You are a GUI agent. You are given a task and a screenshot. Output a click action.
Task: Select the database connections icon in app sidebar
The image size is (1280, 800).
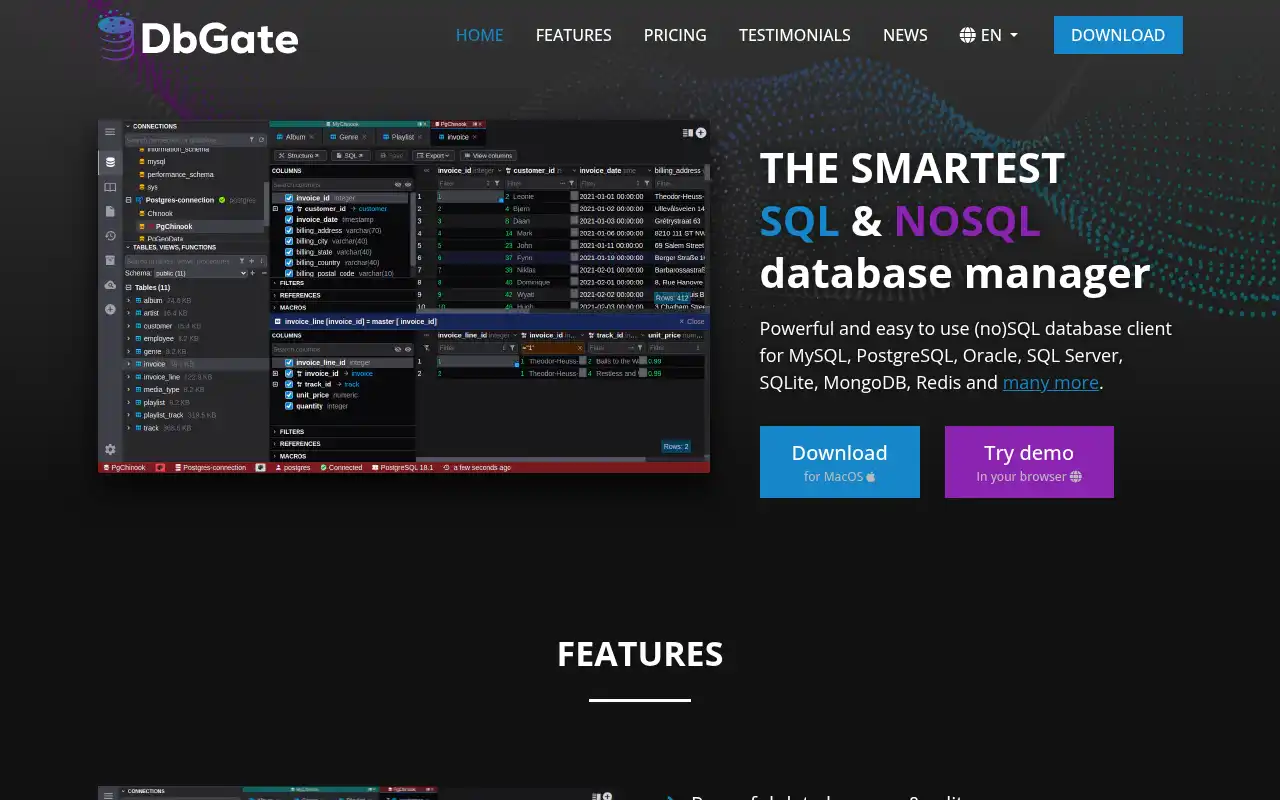[x=110, y=162]
